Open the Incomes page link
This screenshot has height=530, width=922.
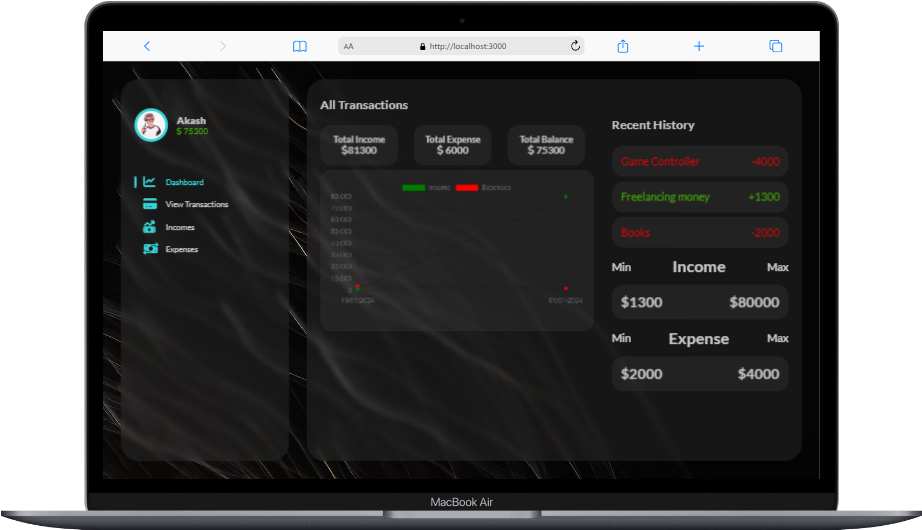pyautogui.click(x=180, y=227)
